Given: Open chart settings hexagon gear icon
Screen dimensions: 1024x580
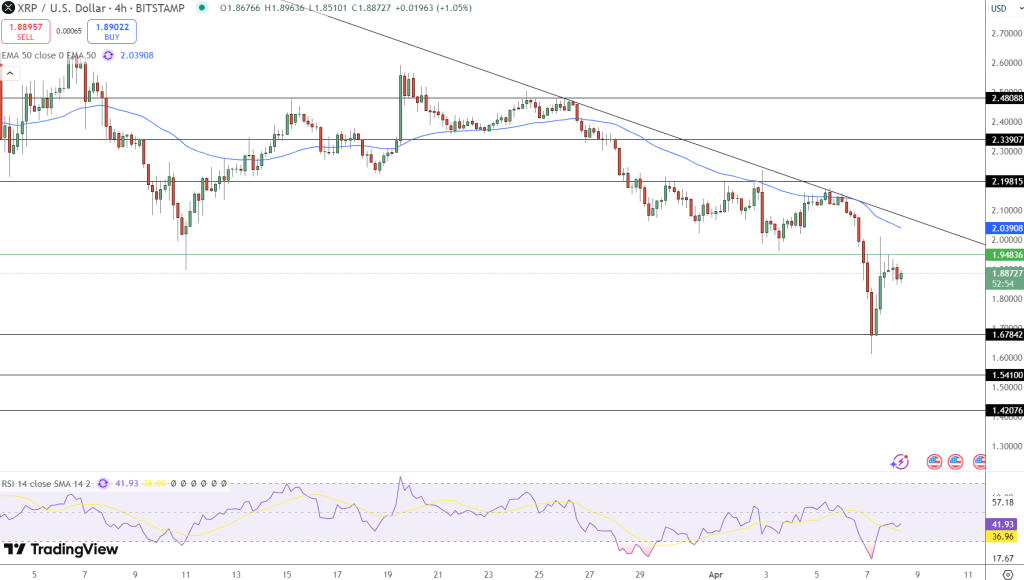Looking at the screenshot, I should click(x=1008, y=575).
